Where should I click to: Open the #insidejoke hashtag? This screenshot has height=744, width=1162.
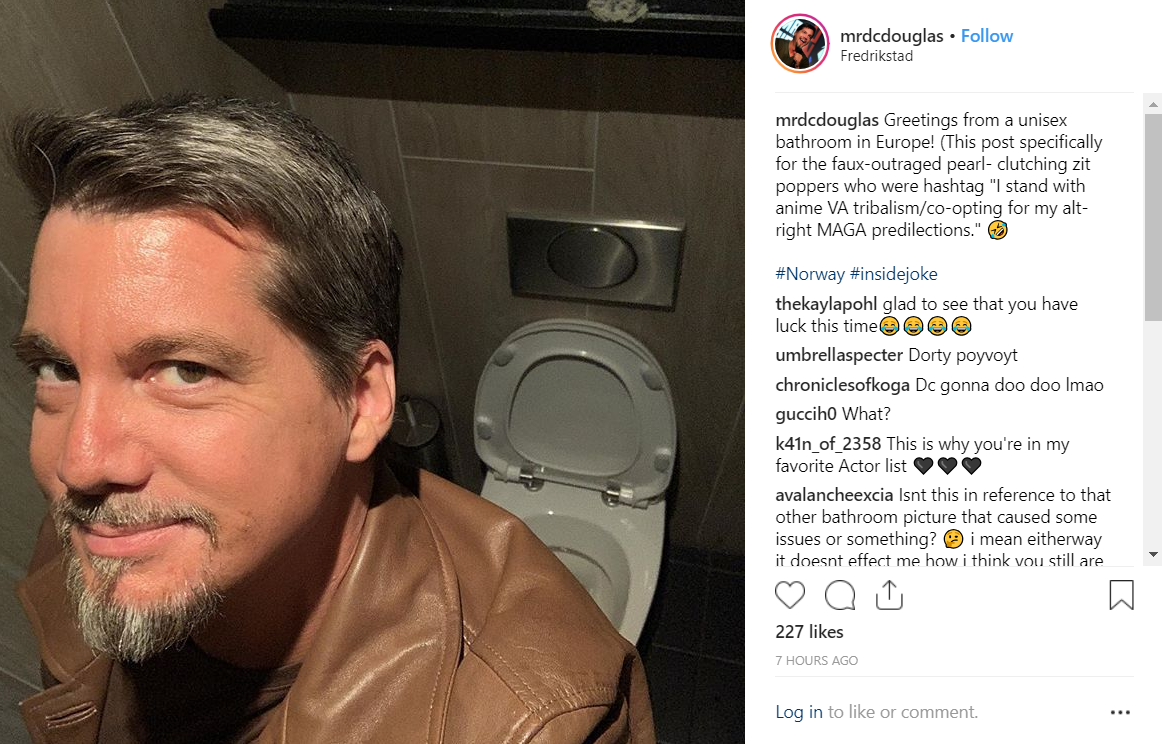893,273
